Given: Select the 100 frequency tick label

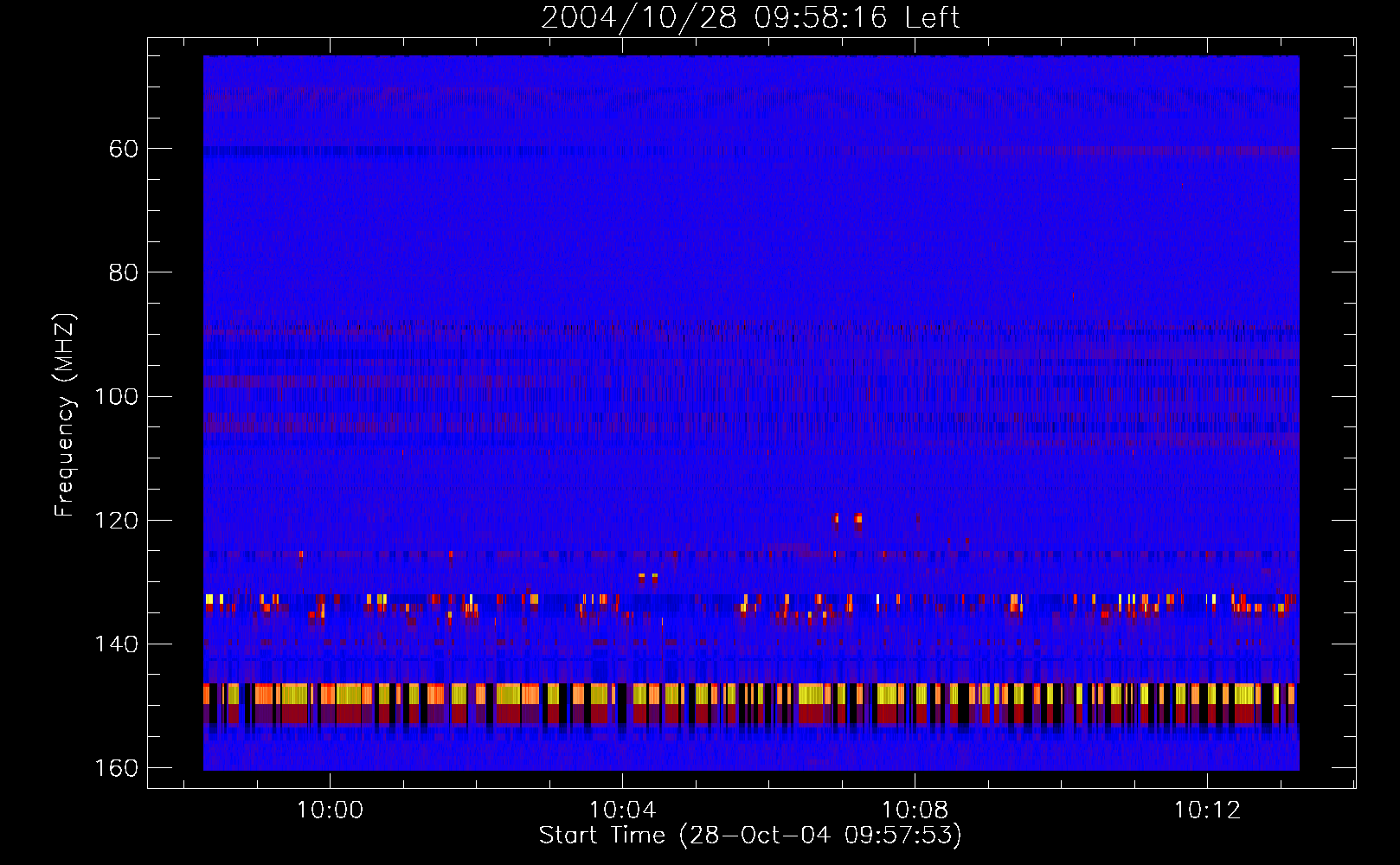Looking at the screenshot, I should click(116, 396).
